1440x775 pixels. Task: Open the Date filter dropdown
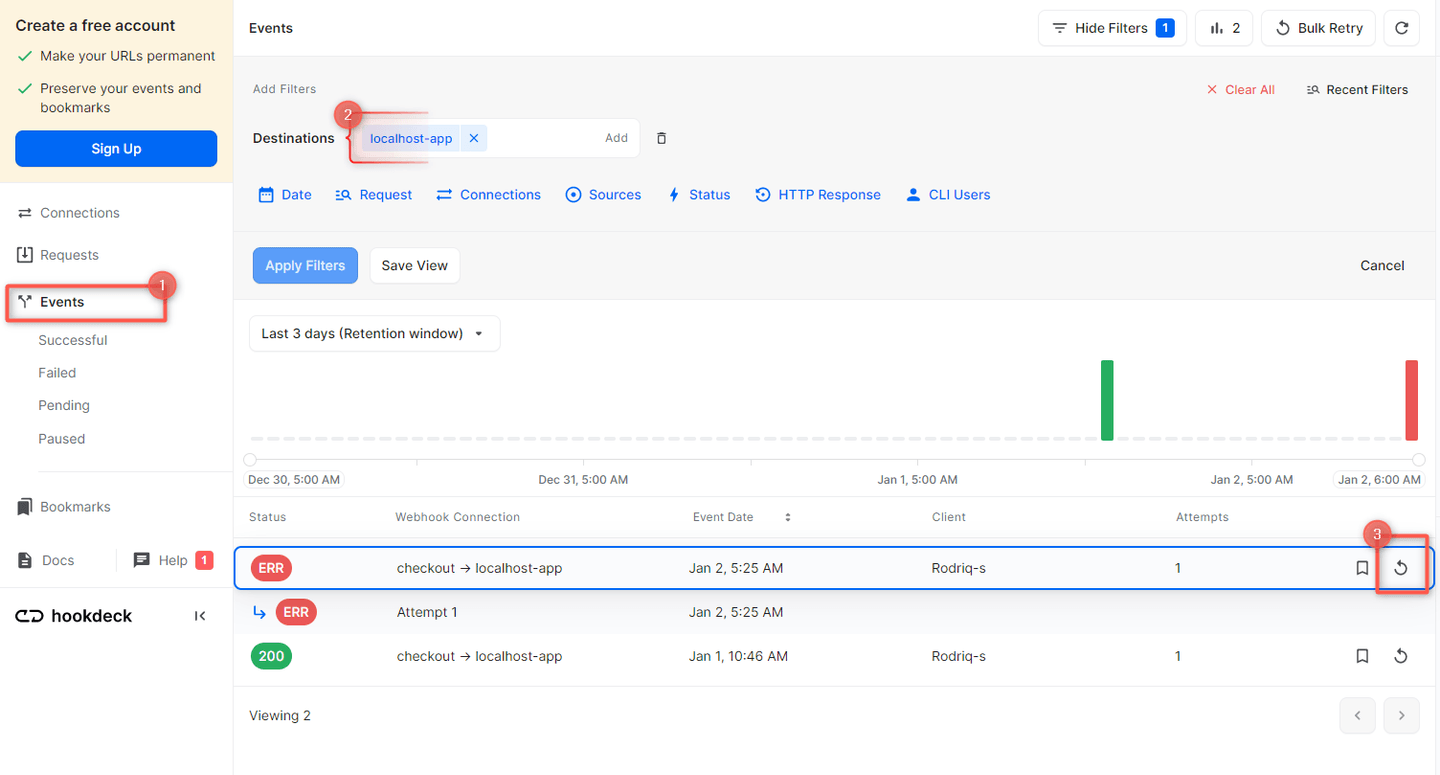[285, 194]
